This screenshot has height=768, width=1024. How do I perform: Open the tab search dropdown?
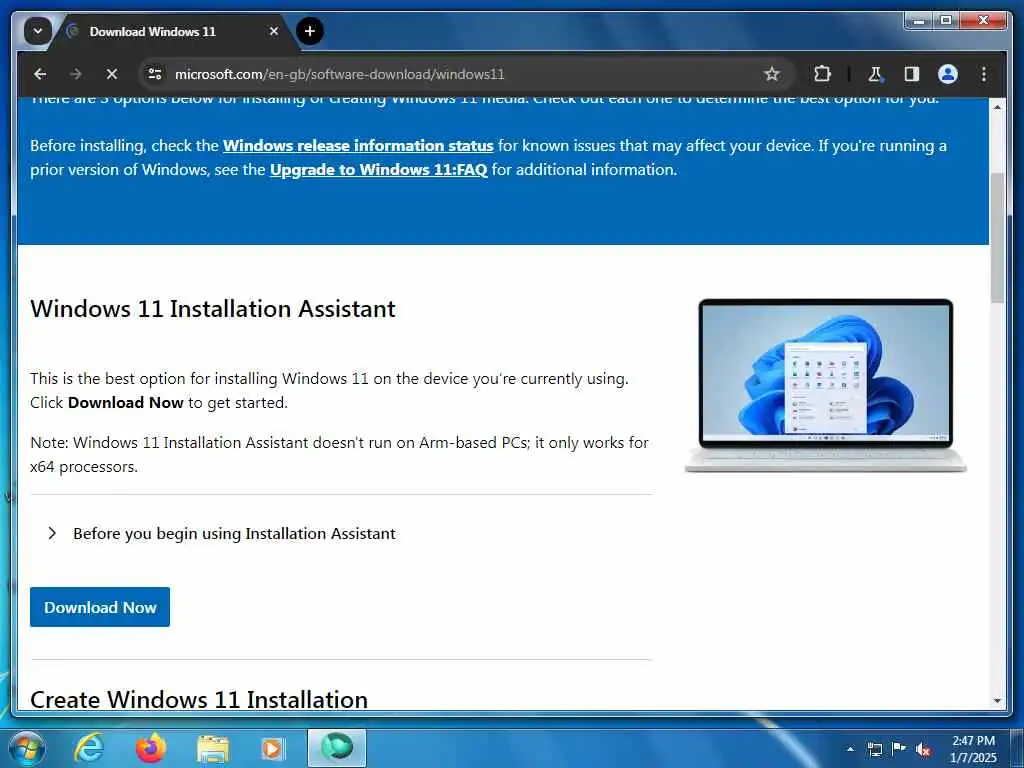pos(38,31)
